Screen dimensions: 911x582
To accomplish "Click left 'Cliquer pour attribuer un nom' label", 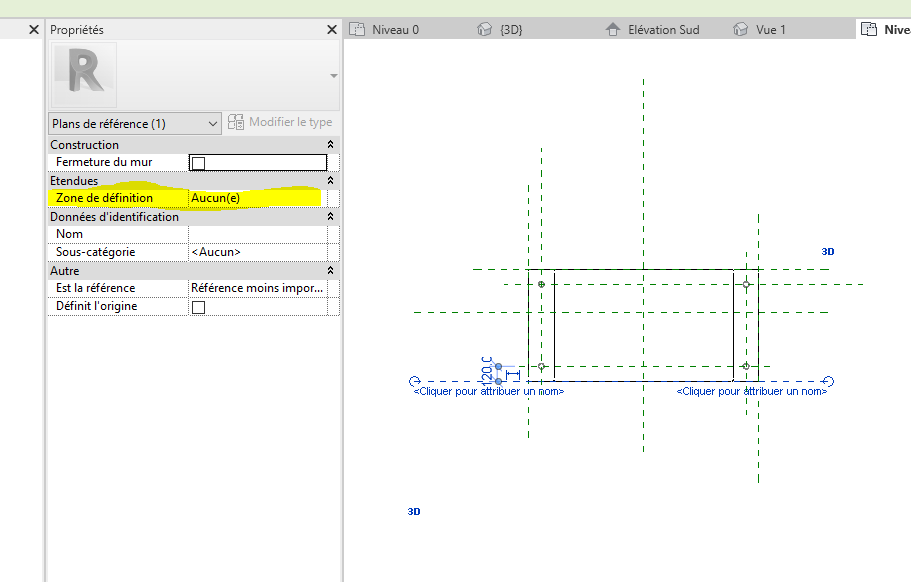I will pyautogui.click(x=488, y=392).
